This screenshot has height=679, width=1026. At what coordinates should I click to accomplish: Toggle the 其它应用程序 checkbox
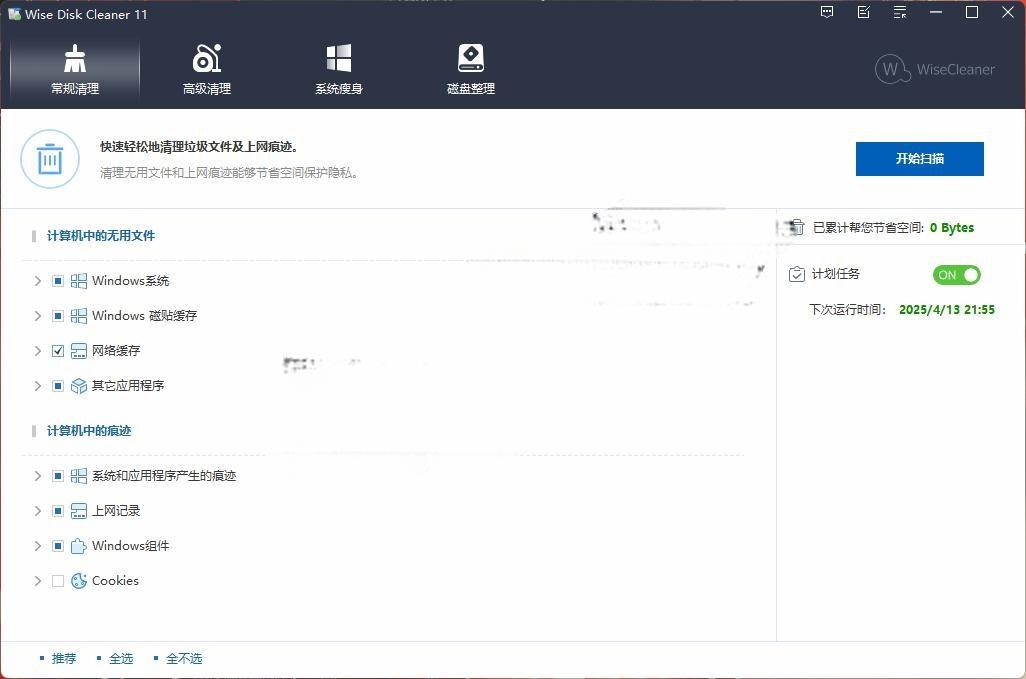[x=58, y=386]
